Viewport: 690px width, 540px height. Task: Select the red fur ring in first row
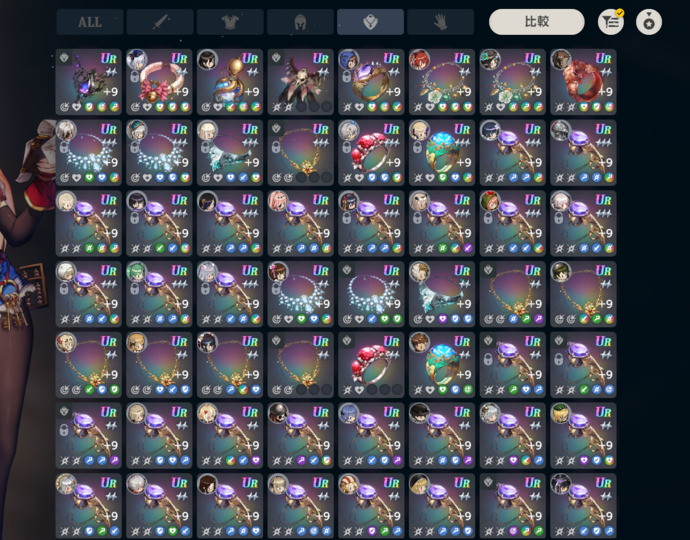pos(583,82)
